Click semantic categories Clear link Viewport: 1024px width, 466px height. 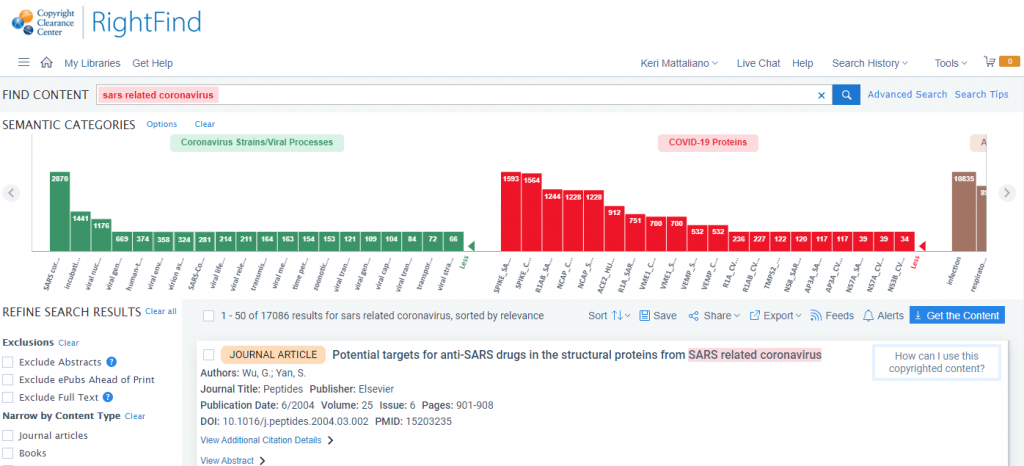pos(204,124)
